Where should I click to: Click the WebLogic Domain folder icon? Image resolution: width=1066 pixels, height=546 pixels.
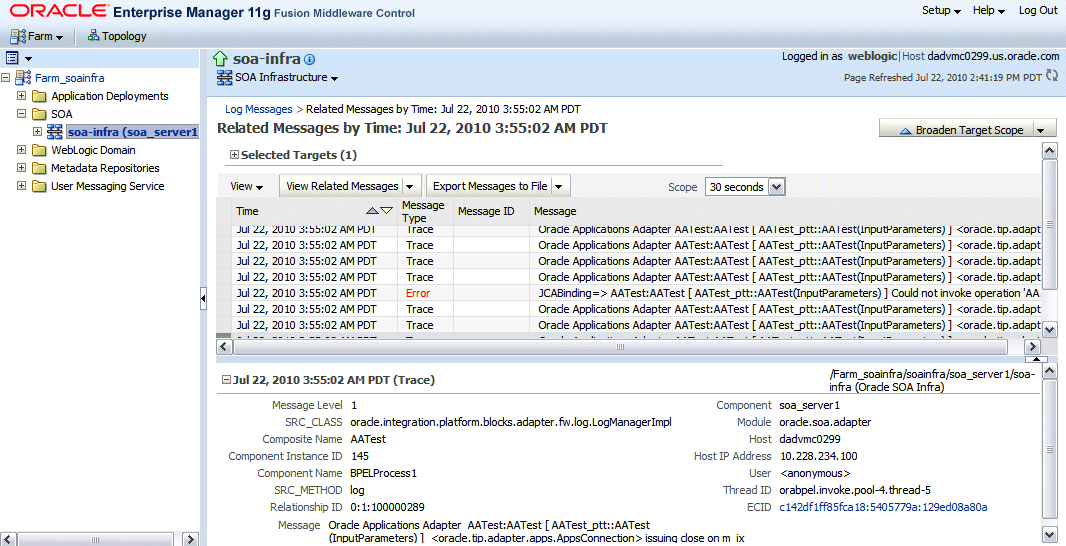click(x=39, y=150)
